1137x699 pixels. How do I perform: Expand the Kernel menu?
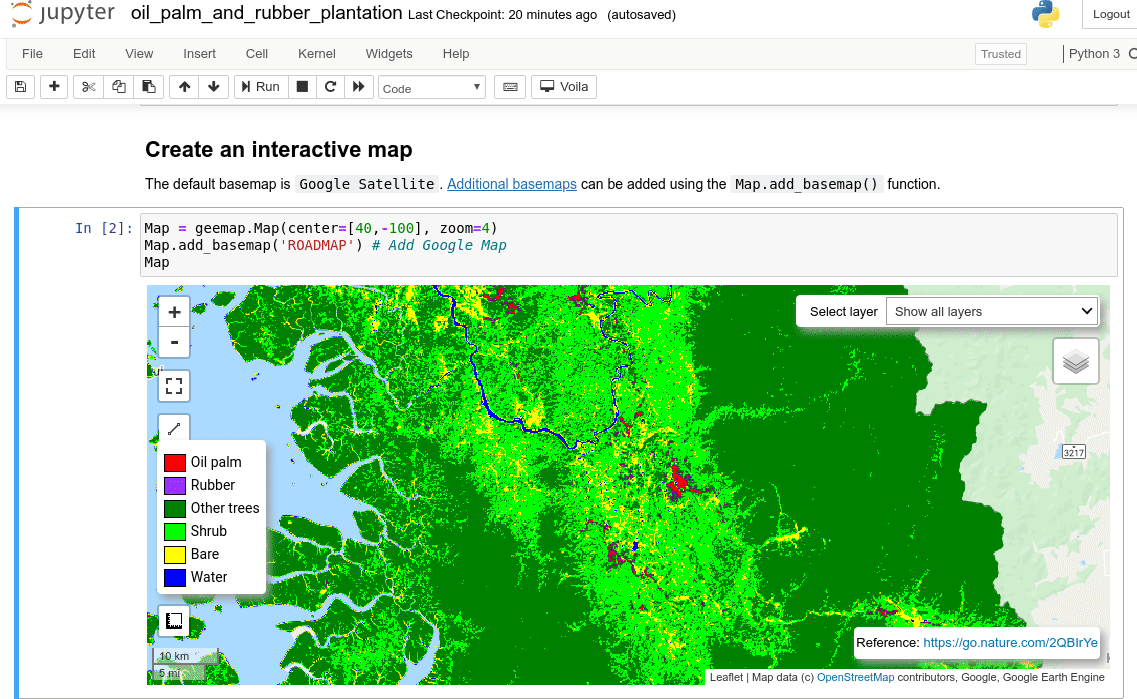(316, 53)
